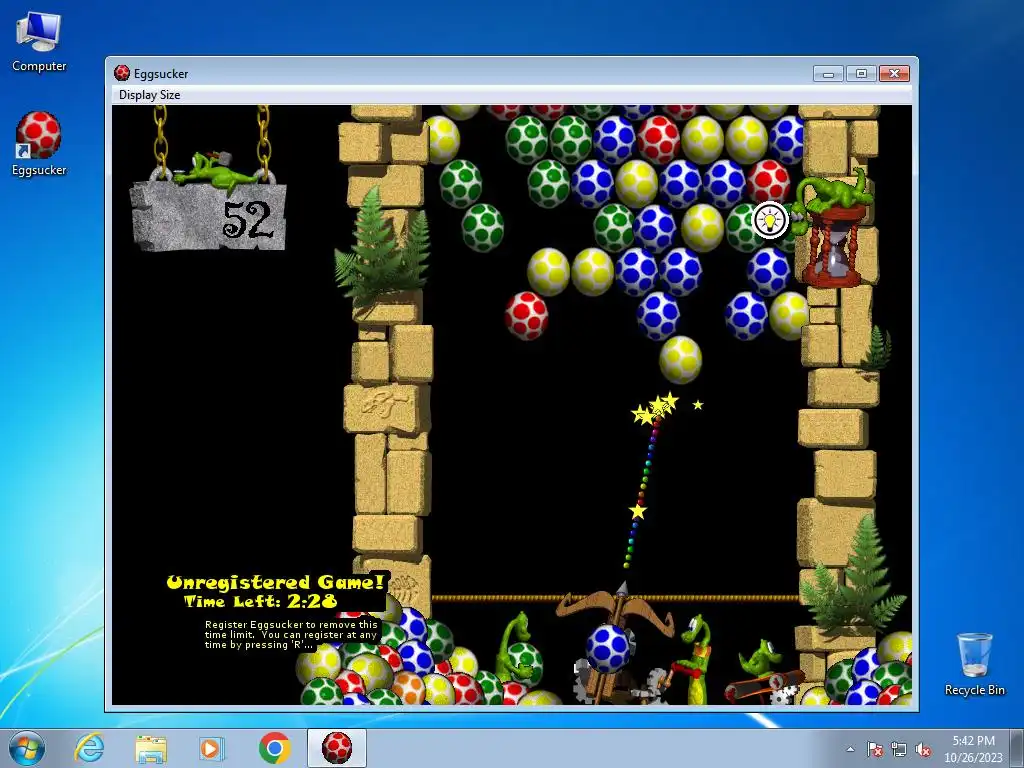Open Internet Explorer from the taskbar

(89, 748)
